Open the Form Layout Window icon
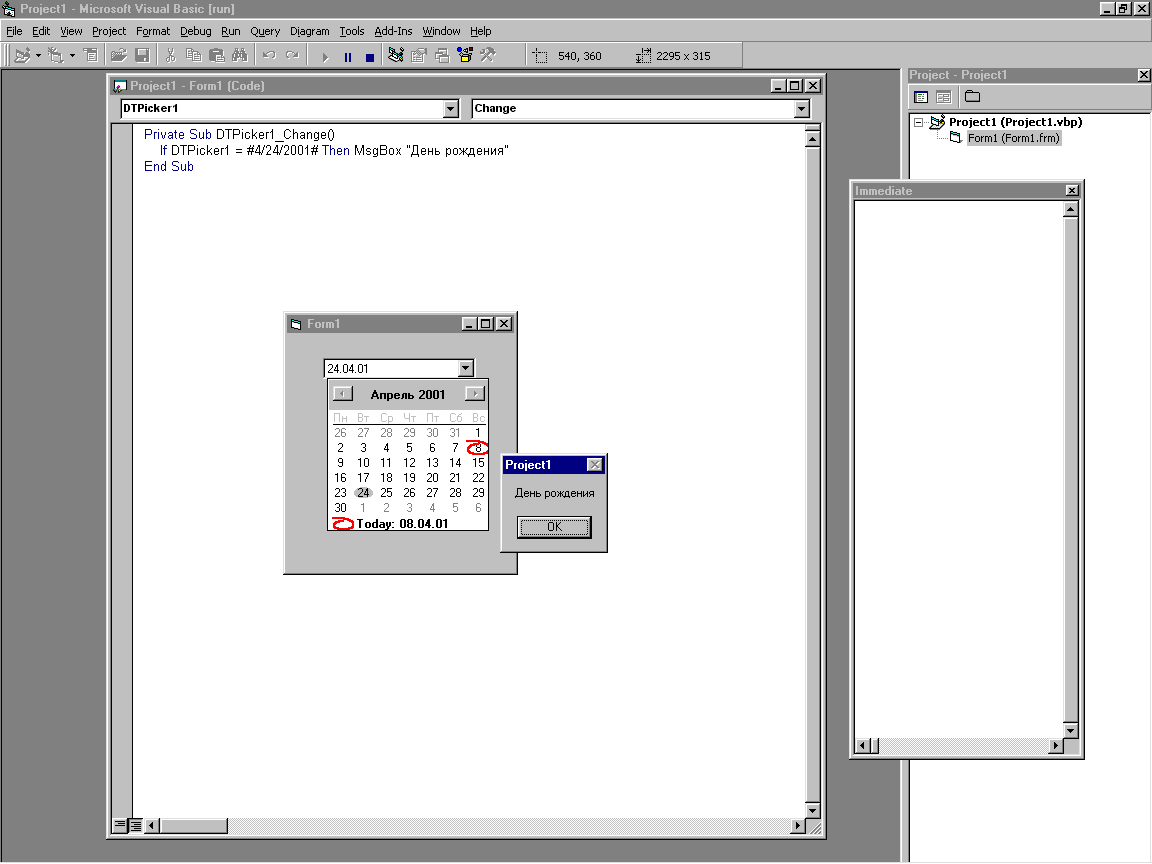The image size is (1152, 864). click(442, 56)
